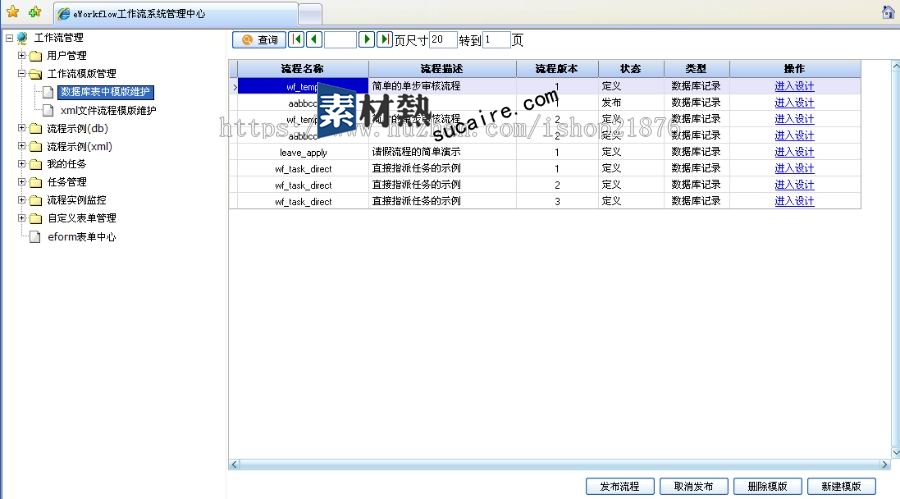The width and height of the screenshot is (900, 499).
Task: Click the 流程实例监控 folder icon
Action: (36, 200)
